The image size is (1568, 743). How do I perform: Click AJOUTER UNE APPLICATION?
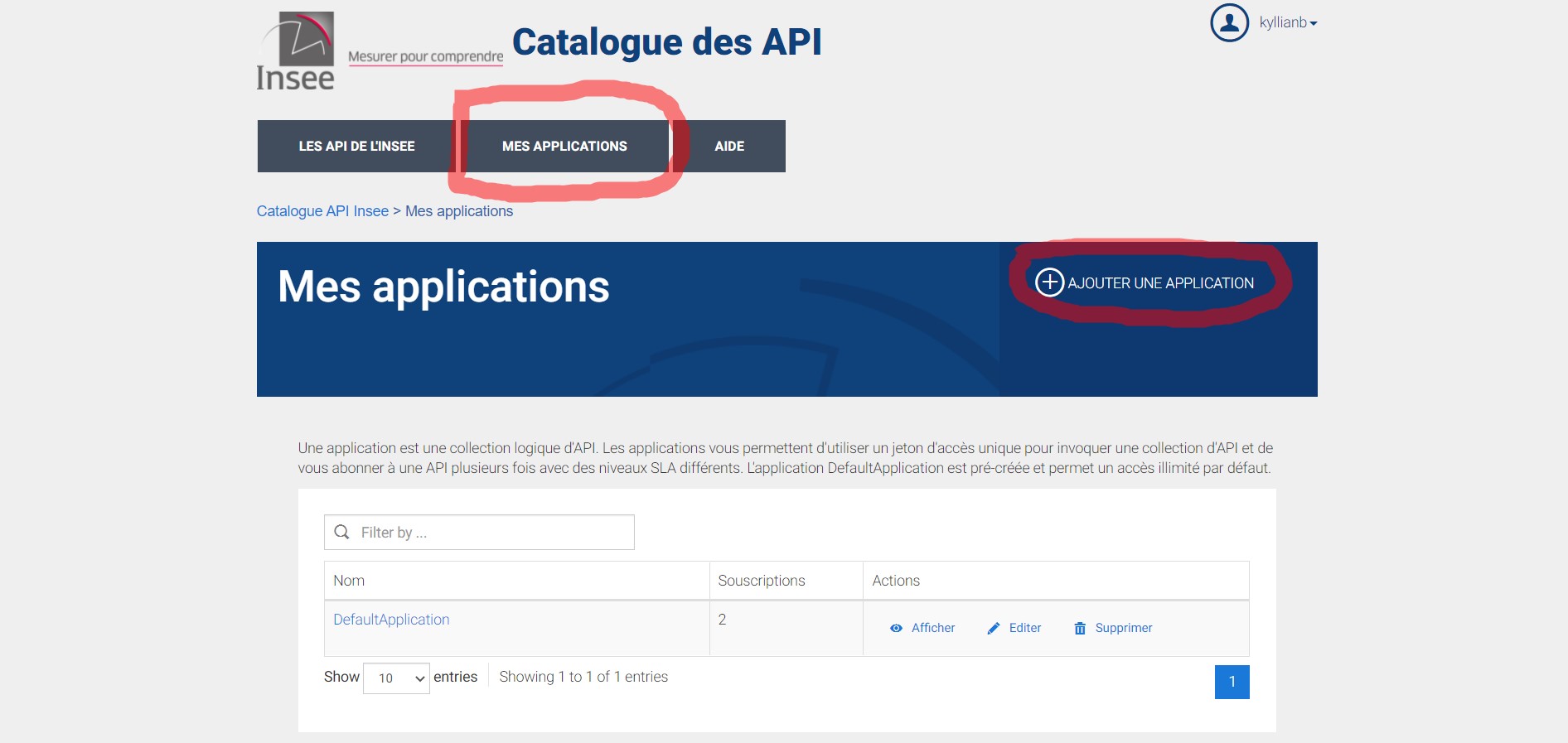point(1160,283)
